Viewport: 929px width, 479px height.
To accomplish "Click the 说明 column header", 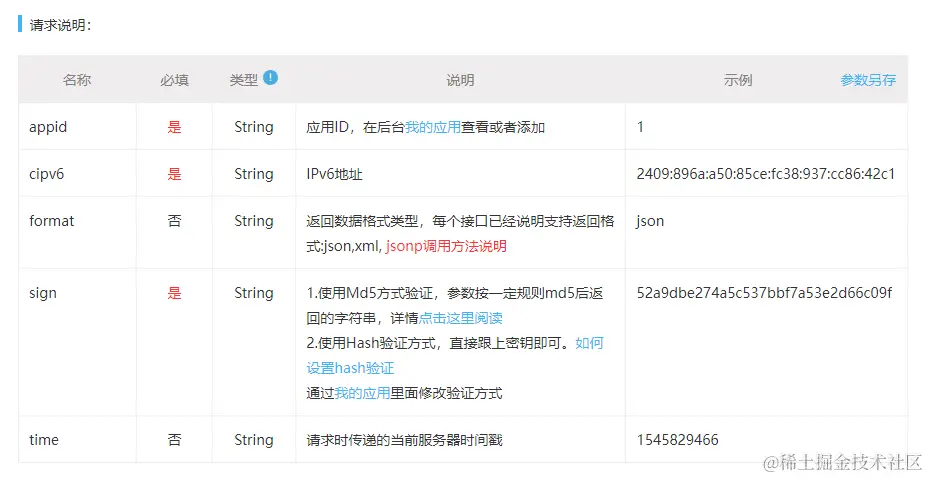I will pos(460,80).
